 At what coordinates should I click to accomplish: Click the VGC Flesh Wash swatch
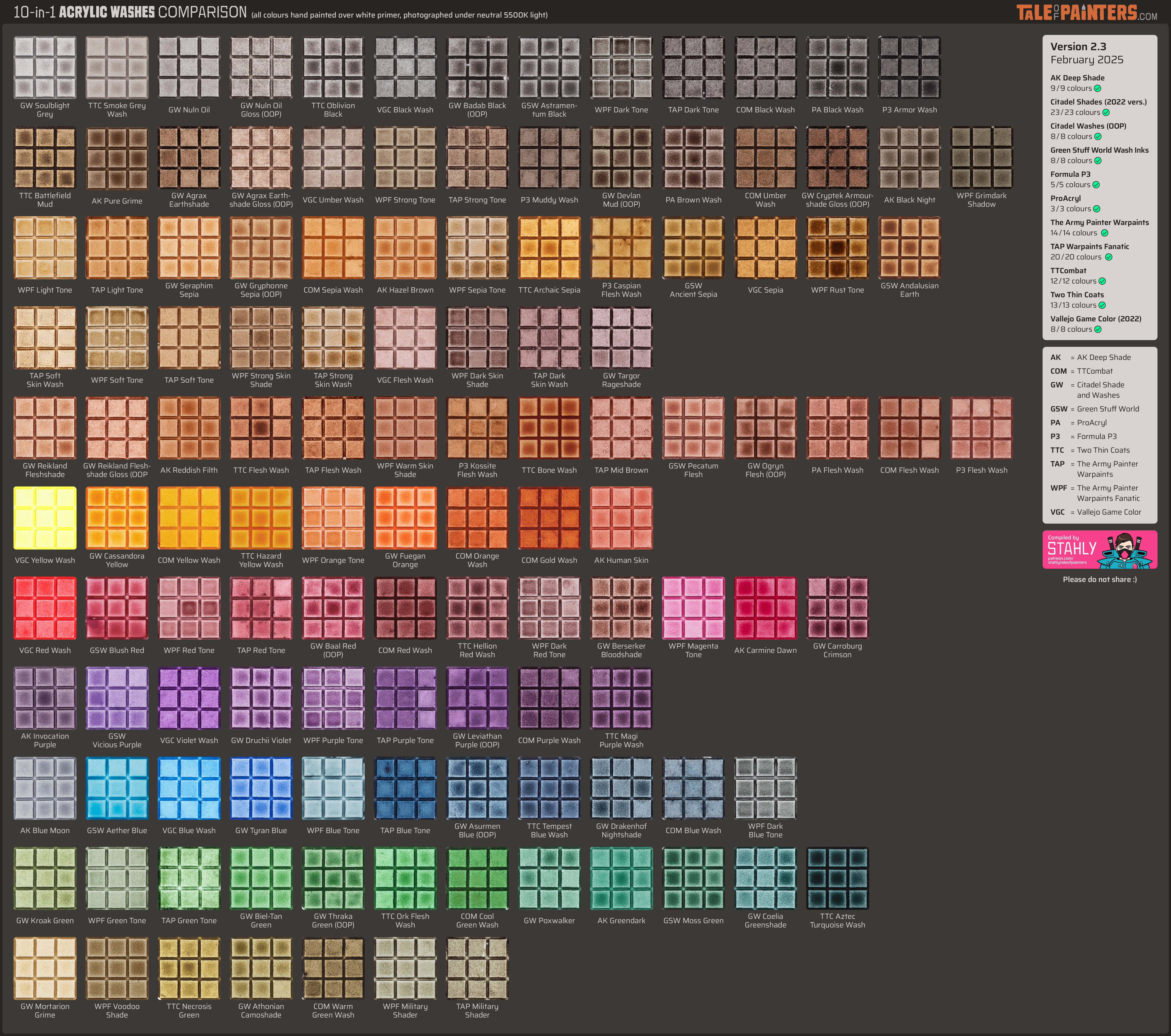405,338
